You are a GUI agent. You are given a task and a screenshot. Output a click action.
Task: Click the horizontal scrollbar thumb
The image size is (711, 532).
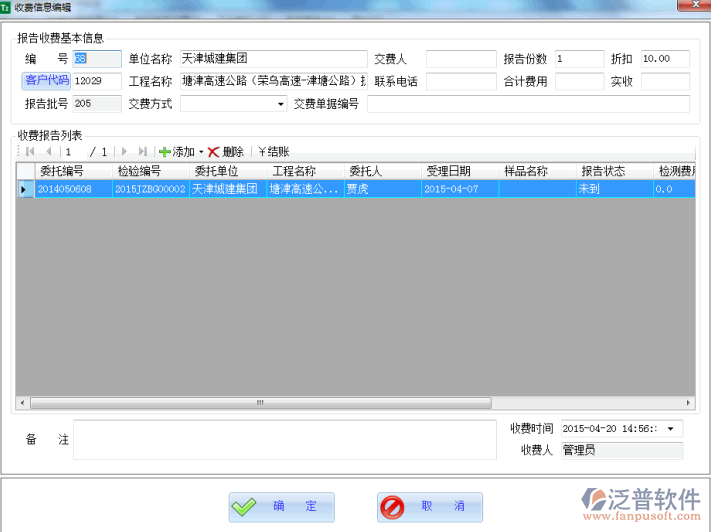pos(261,403)
